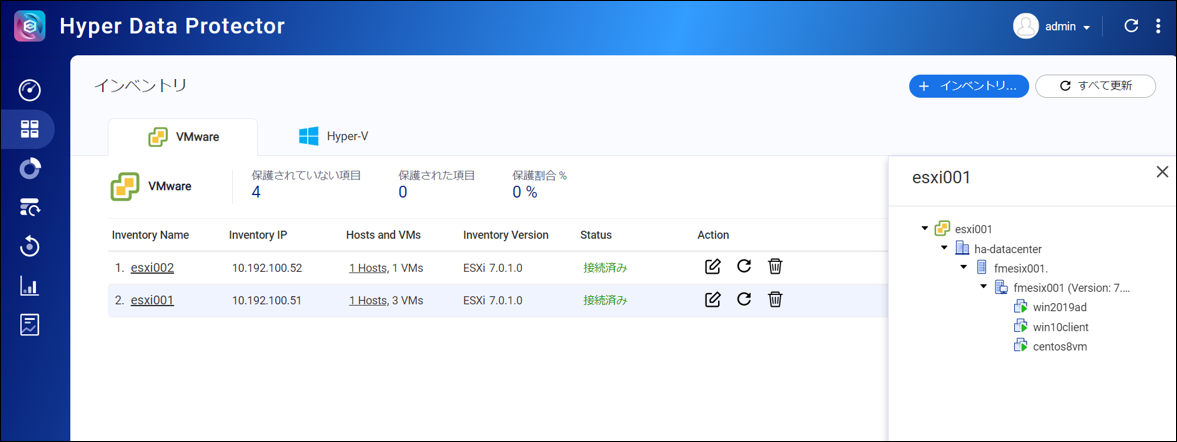1177x442 pixels.
Task: Collapse the esxi001 root tree node
Action: 925,229
